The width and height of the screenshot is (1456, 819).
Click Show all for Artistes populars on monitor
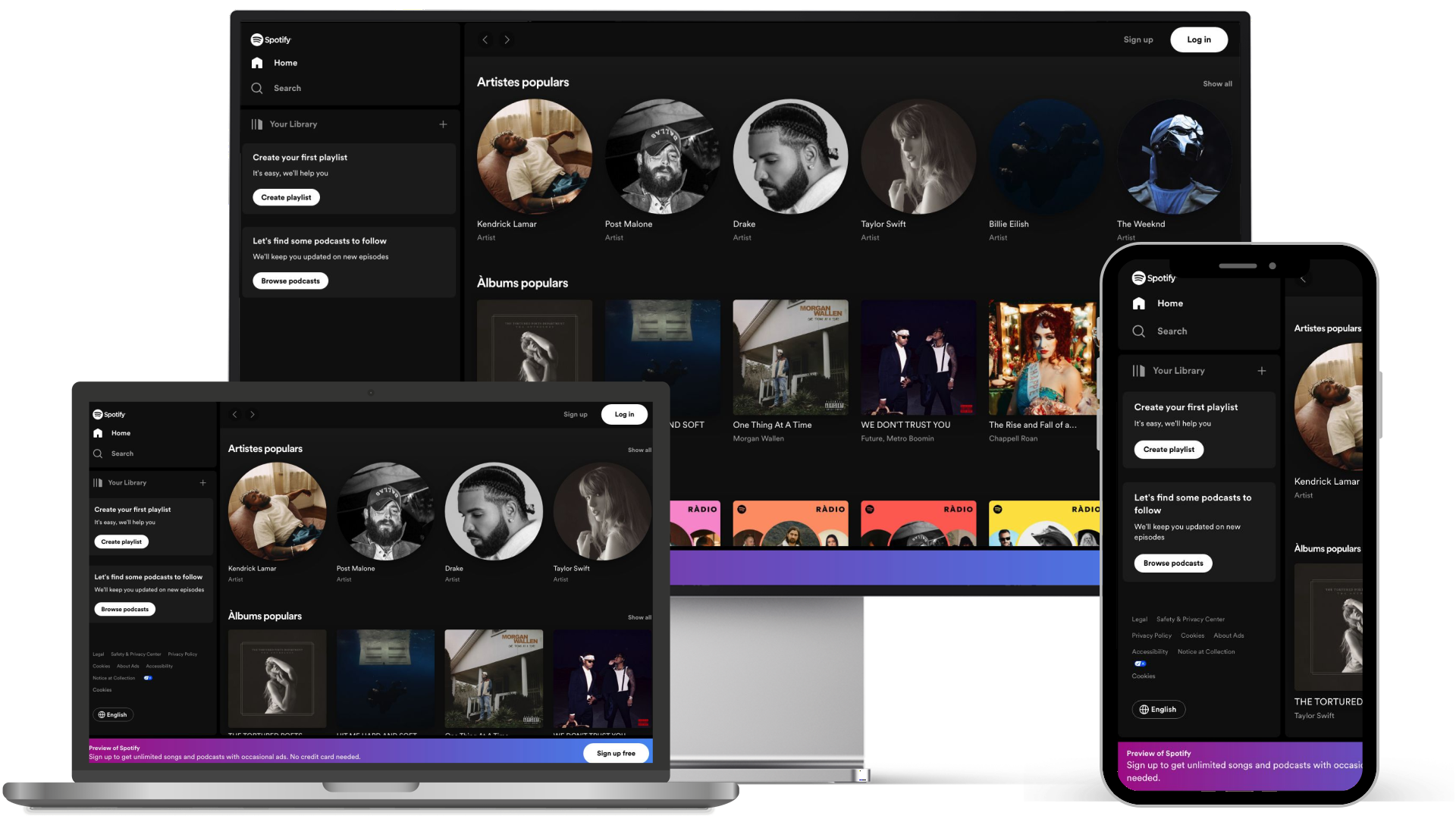1217,83
